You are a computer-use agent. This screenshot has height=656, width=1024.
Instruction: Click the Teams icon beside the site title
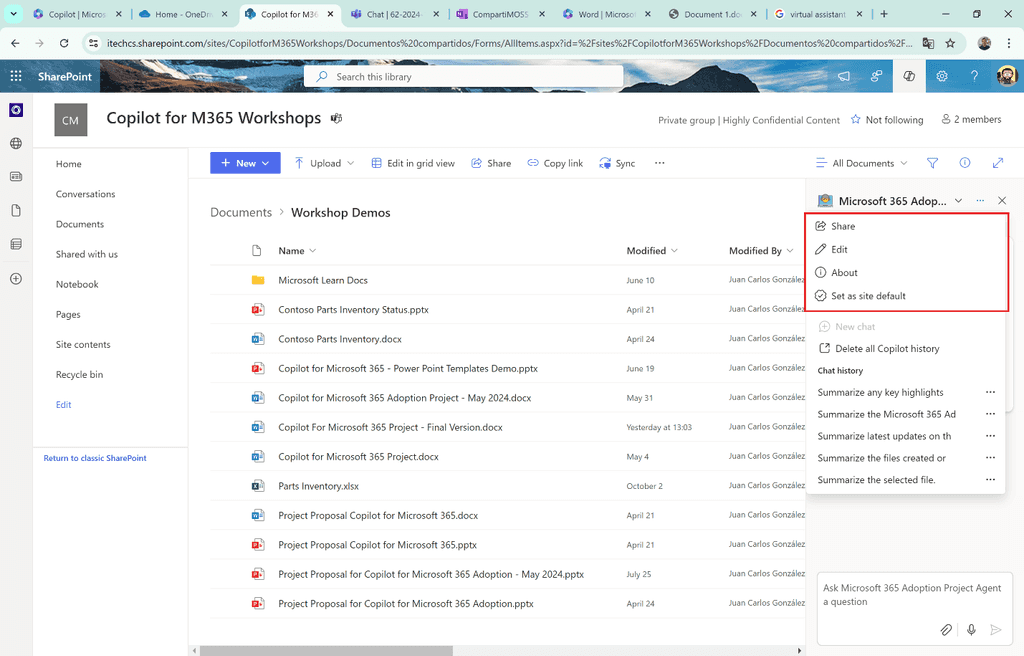[x=336, y=118]
